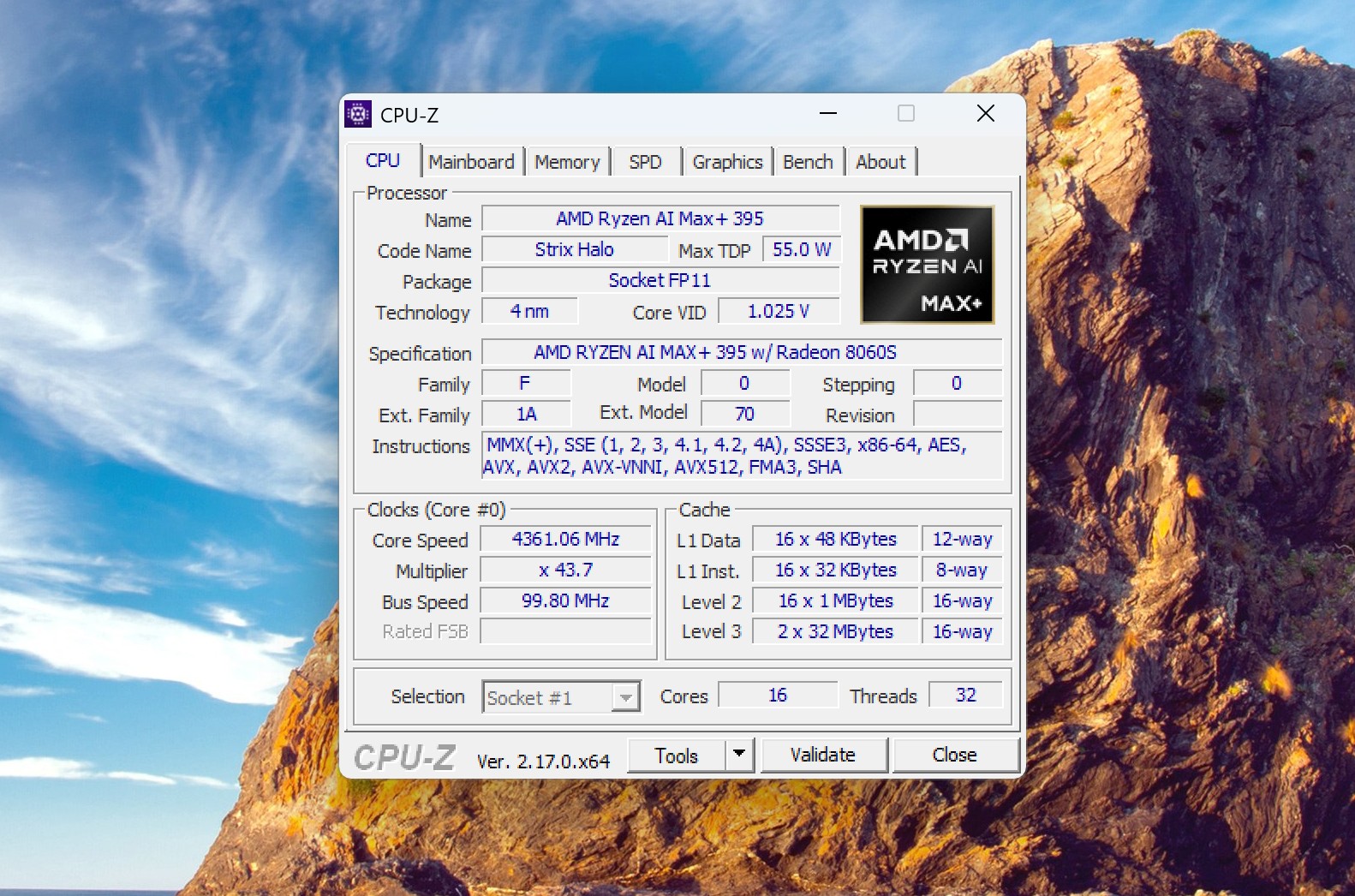
Task: Click the L1 Inst. value '16 x 32 KBytes'
Action: click(835, 570)
